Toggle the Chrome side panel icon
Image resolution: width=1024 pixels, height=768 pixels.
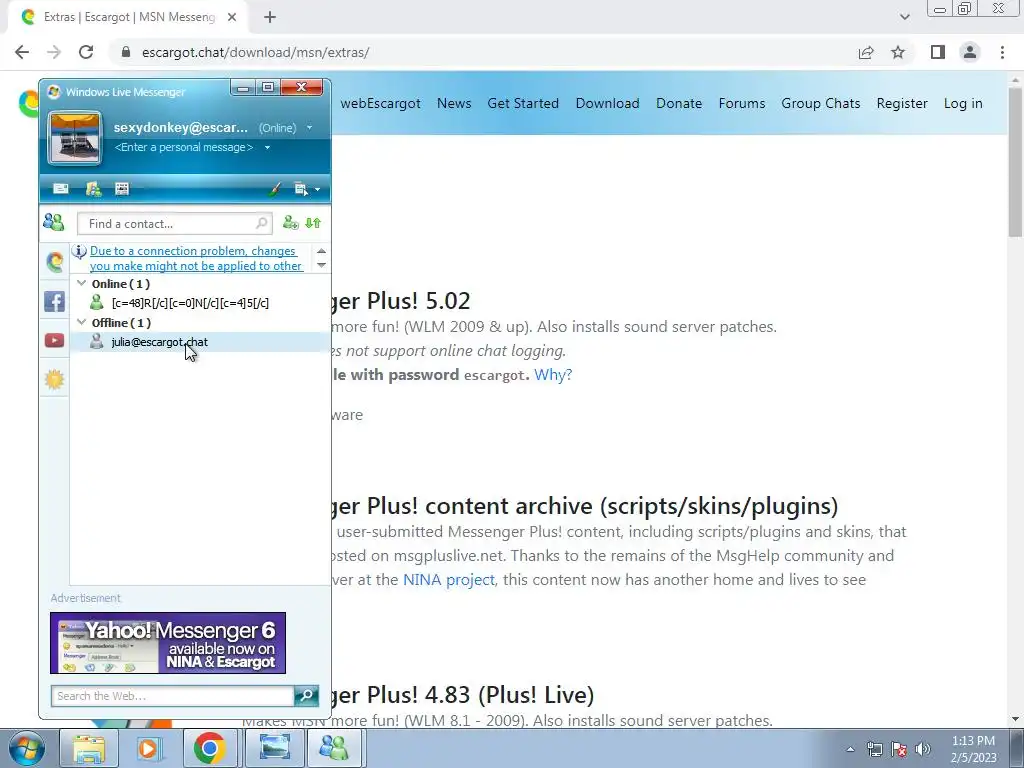coord(938,52)
